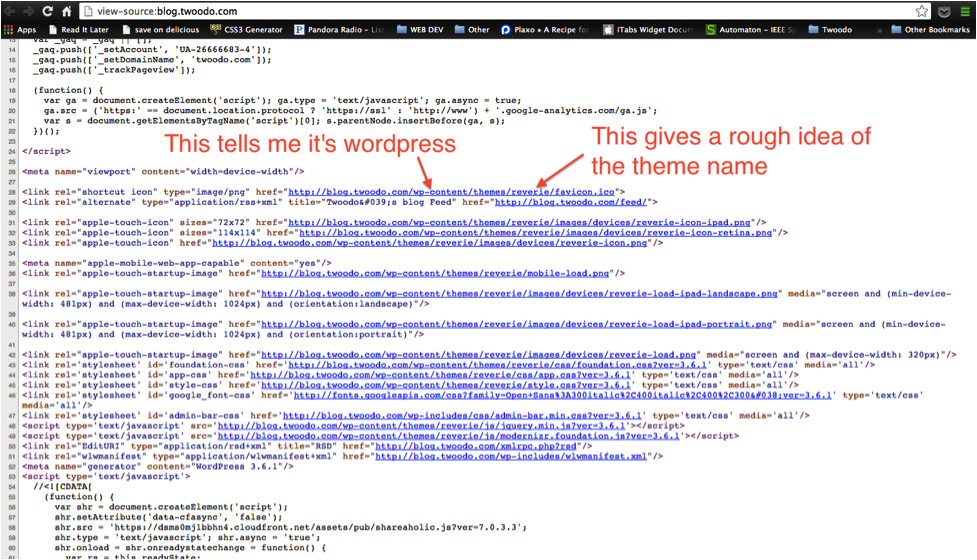The width and height of the screenshot is (977, 560).
Task: Show hidden bookmarks with the » chevron
Action: coord(879,29)
